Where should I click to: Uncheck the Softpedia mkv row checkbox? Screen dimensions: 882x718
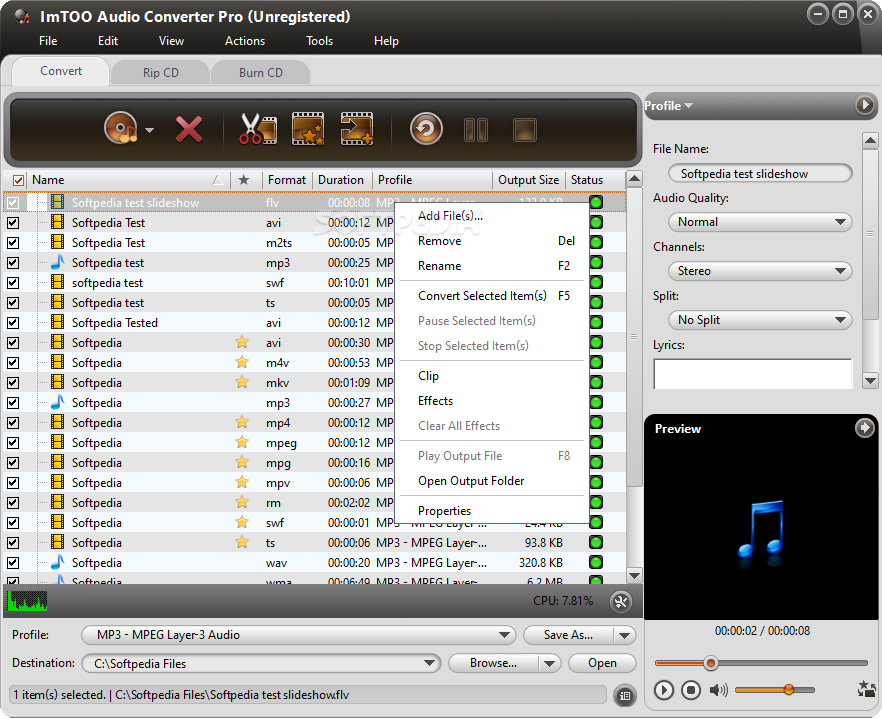click(13, 383)
